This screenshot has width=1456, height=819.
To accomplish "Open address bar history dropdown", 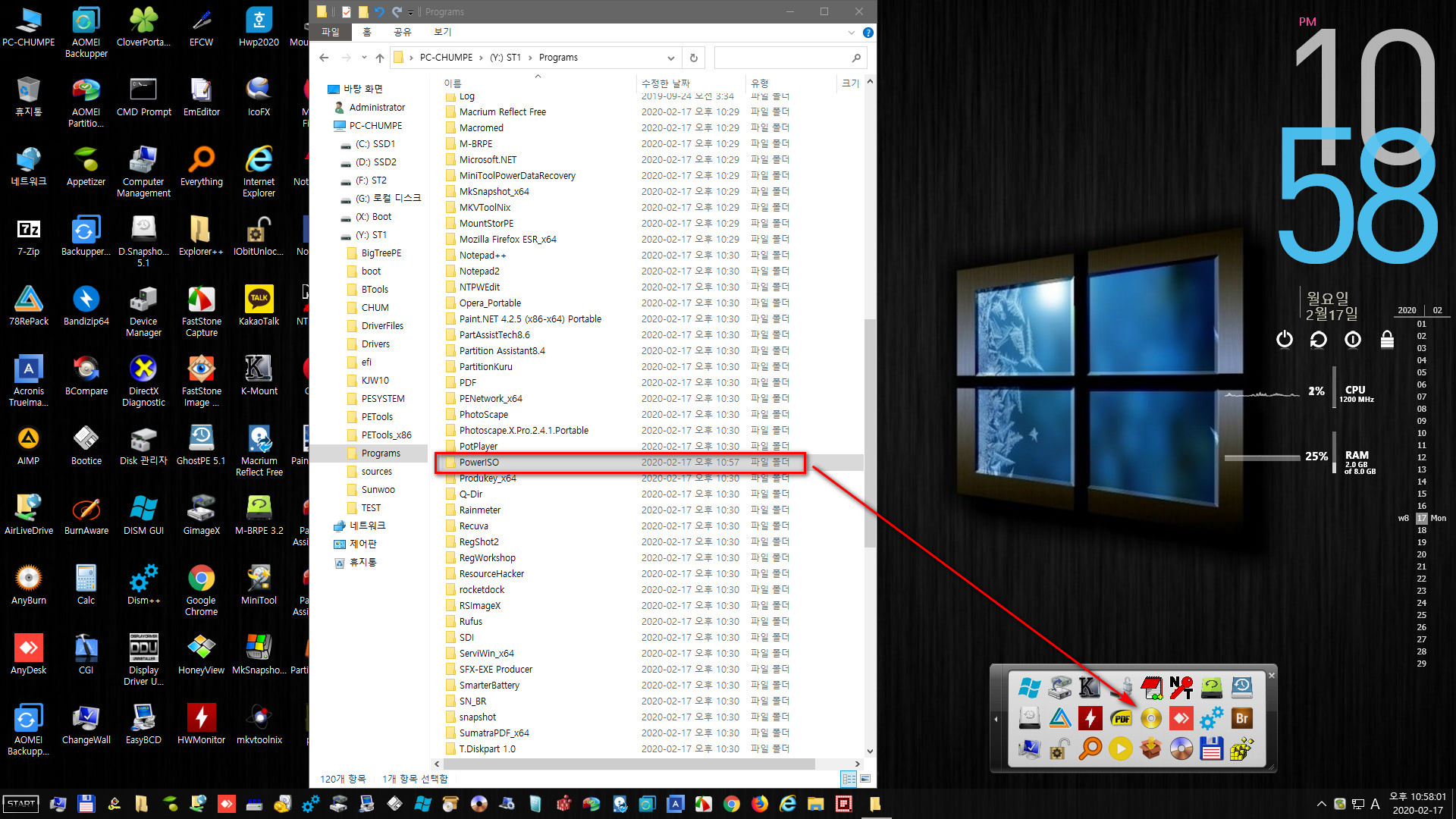I will click(x=670, y=58).
